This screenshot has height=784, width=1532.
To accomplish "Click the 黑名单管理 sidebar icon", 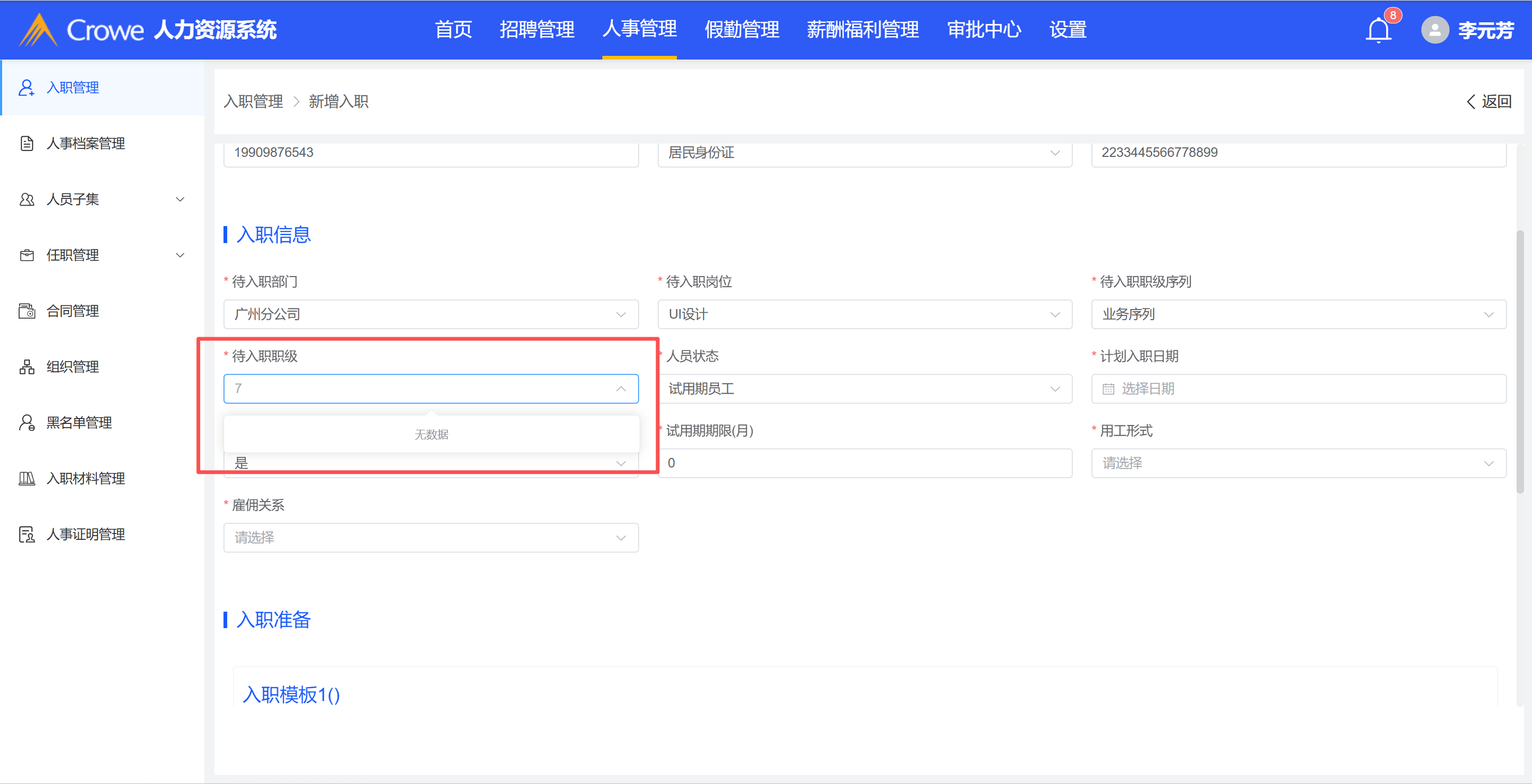I will [x=26, y=423].
